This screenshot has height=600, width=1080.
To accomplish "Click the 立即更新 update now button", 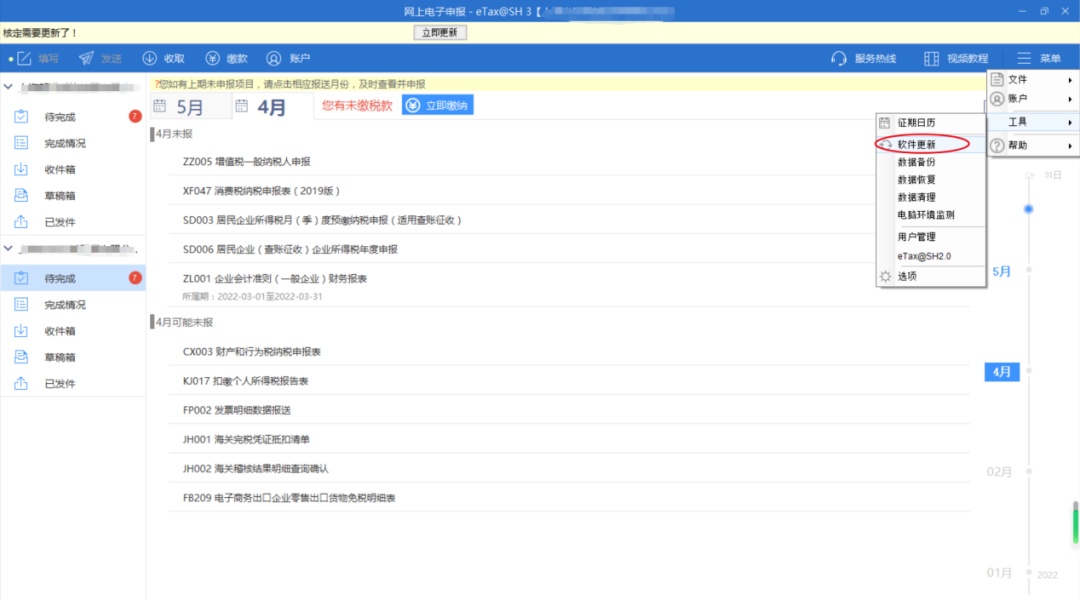I will click(440, 33).
